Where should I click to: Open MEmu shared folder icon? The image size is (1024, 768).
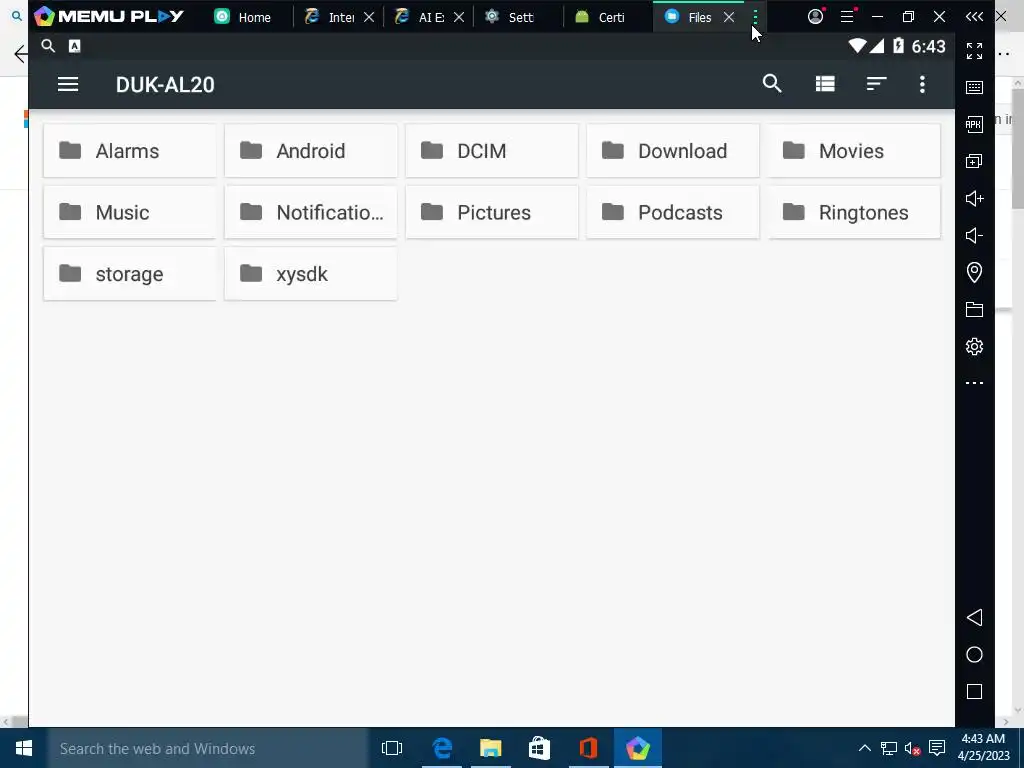click(974, 310)
